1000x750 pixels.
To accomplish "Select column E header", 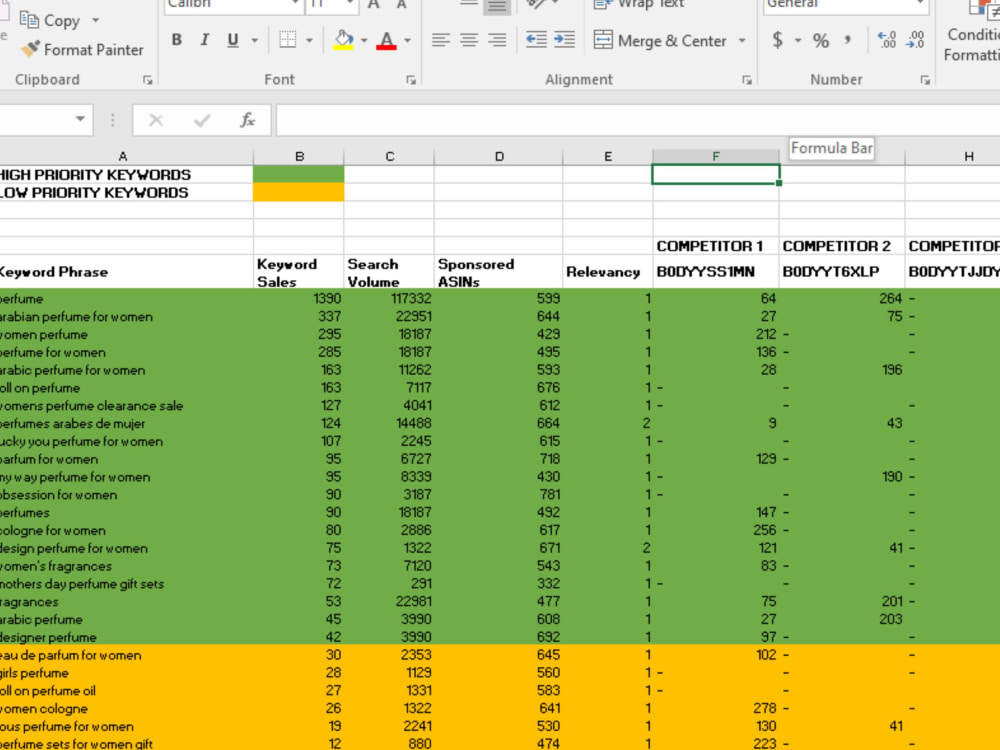I will (x=608, y=156).
